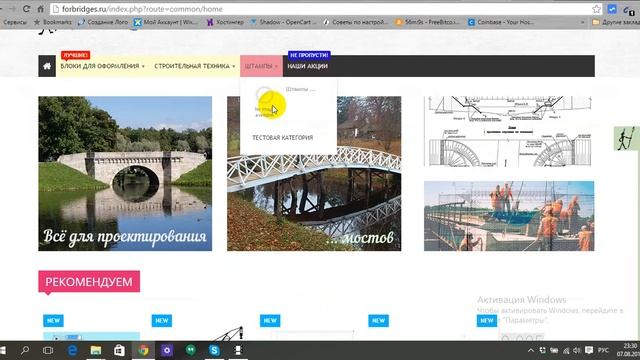This screenshot has height=360, width=640.
Task: Go to the site home icon in navigation bar
Action: coord(47,66)
